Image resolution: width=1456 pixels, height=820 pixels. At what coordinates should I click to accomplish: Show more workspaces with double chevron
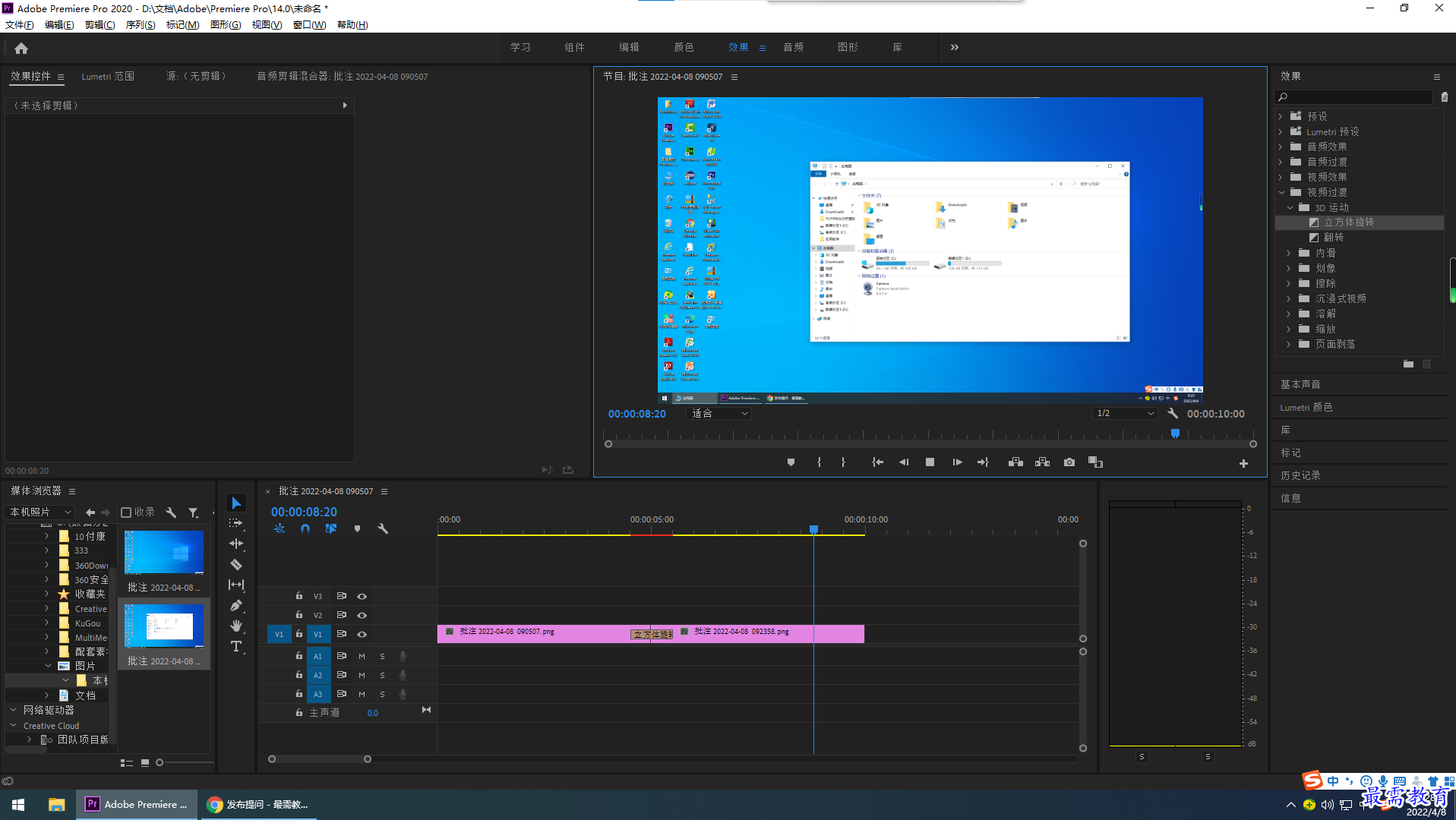point(955,47)
